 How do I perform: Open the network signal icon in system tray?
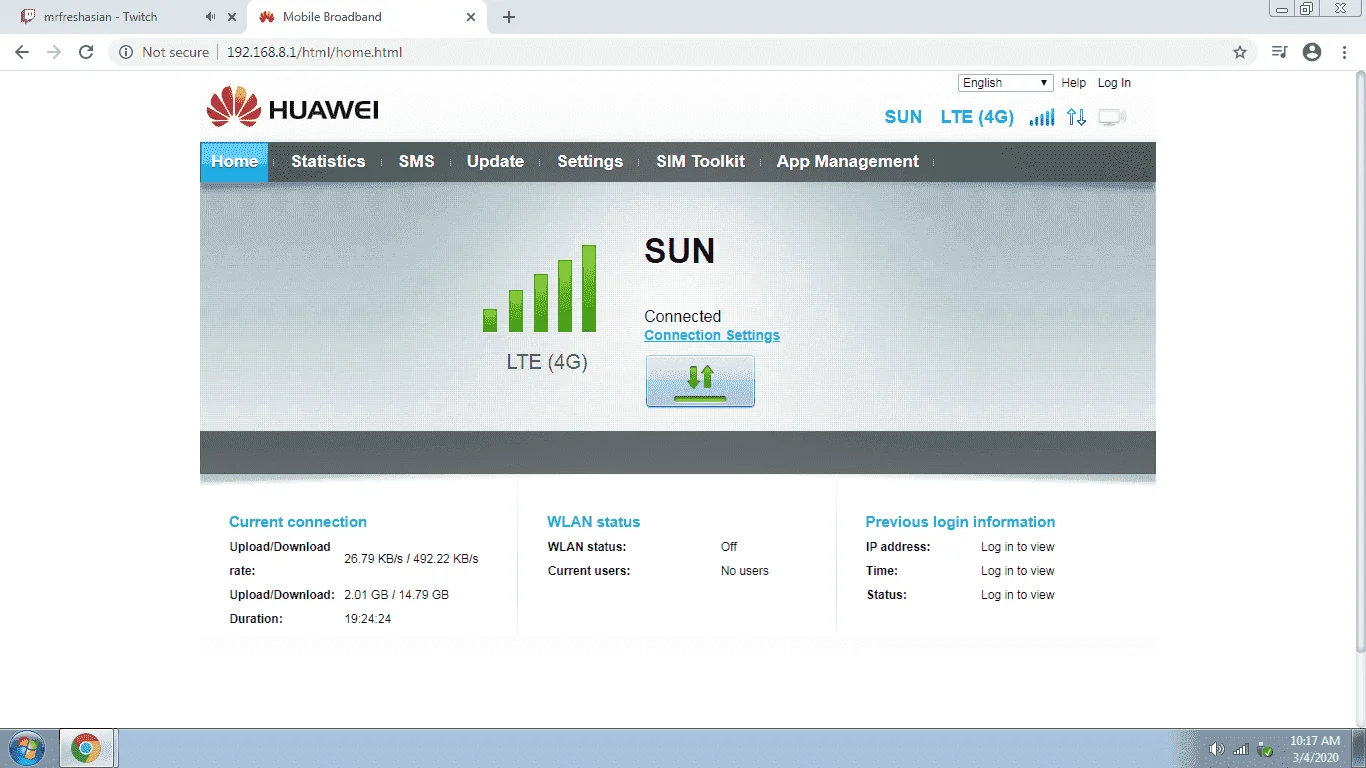coord(1241,749)
